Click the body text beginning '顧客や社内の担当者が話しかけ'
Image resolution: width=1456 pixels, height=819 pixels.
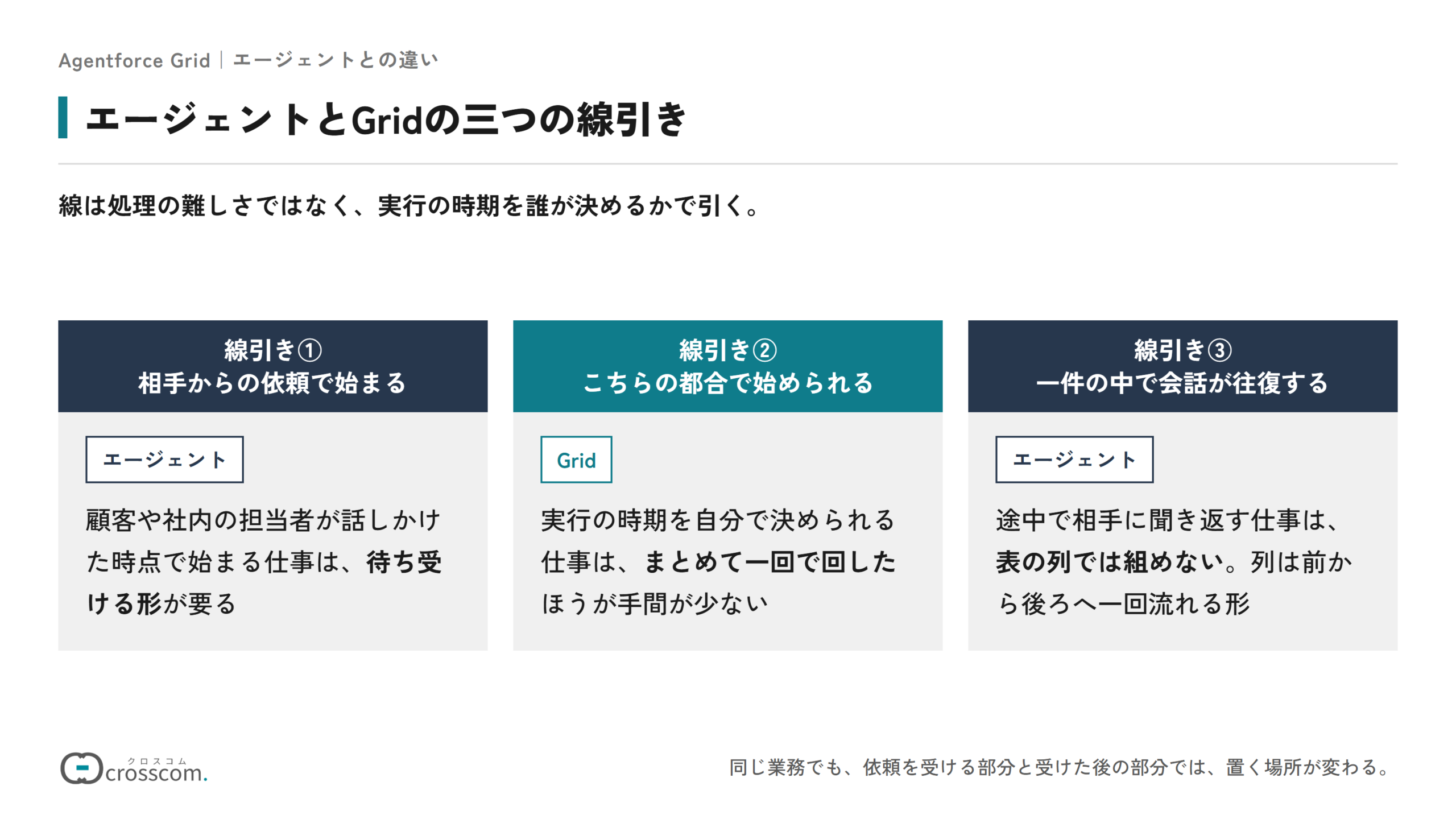[264, 562]
